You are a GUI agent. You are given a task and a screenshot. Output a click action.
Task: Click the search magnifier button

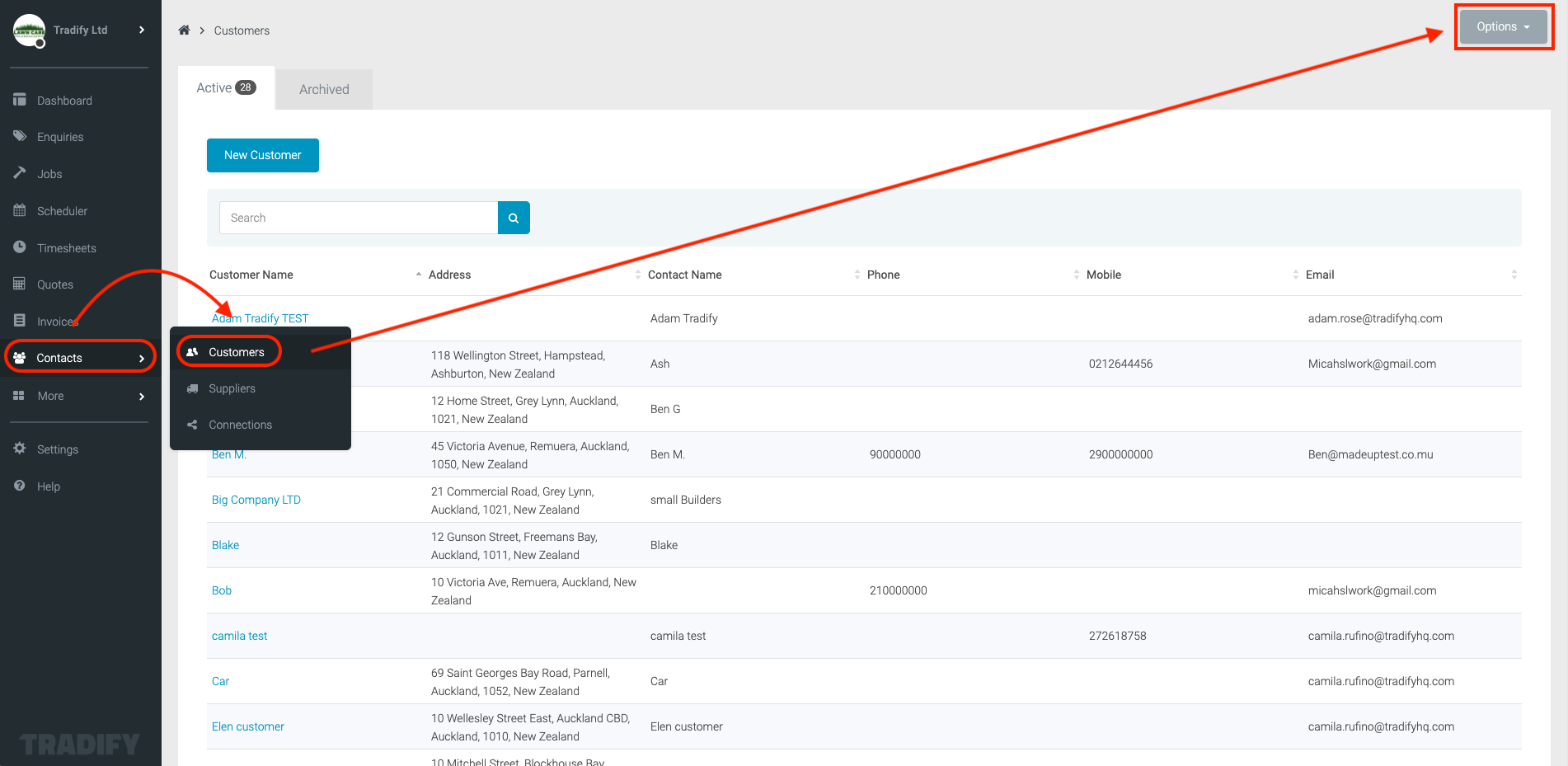coord(514,218)
